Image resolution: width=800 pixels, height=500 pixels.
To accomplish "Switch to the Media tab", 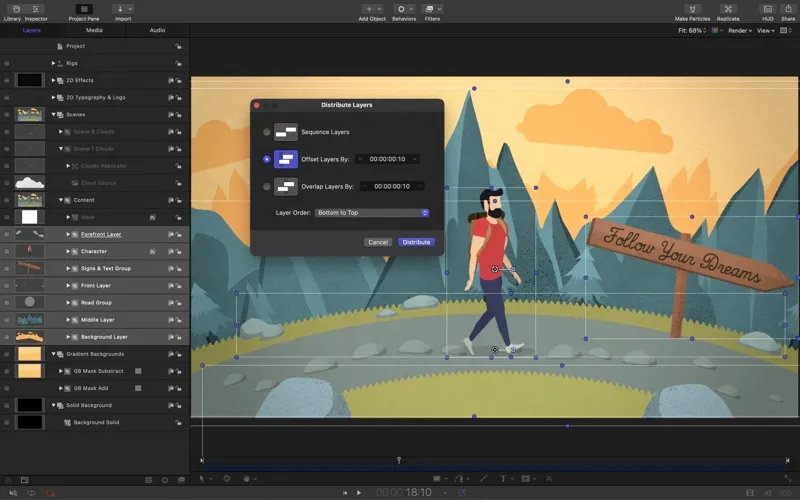I will click(x=94, y=30).
